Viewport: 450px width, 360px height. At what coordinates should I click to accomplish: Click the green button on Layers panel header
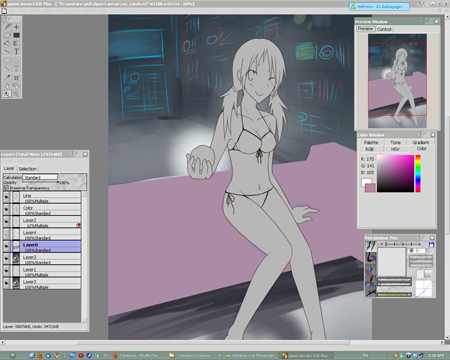[85, 154]
